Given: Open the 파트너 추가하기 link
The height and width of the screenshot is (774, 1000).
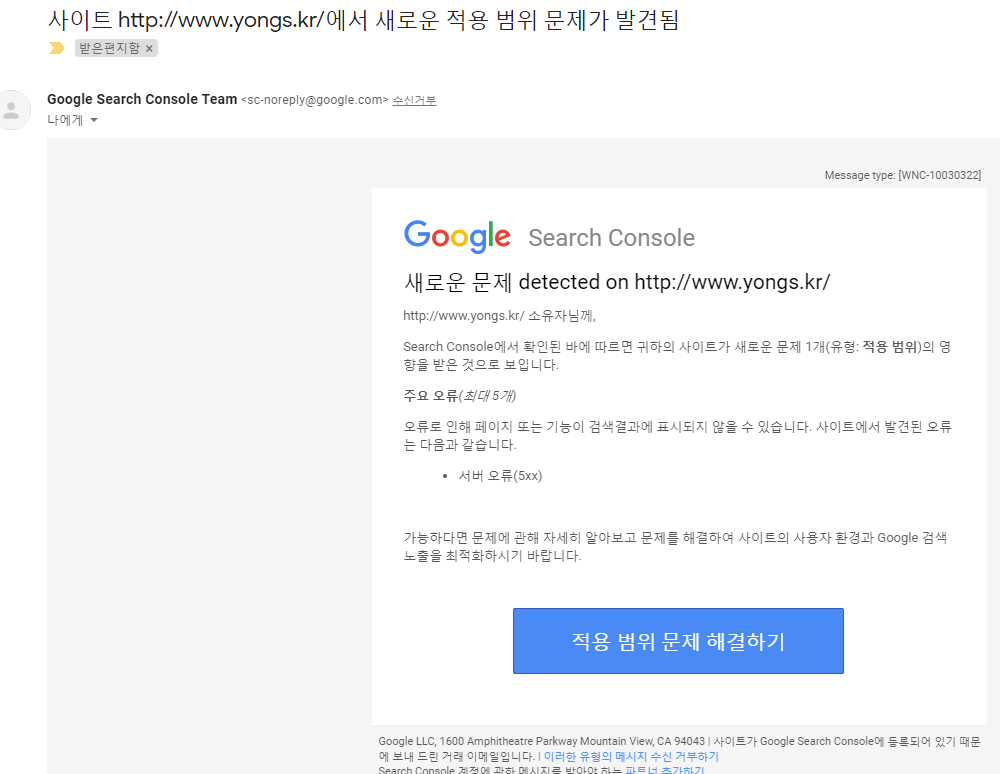Looking at the screenshot, I should click(x=664, y=770).
